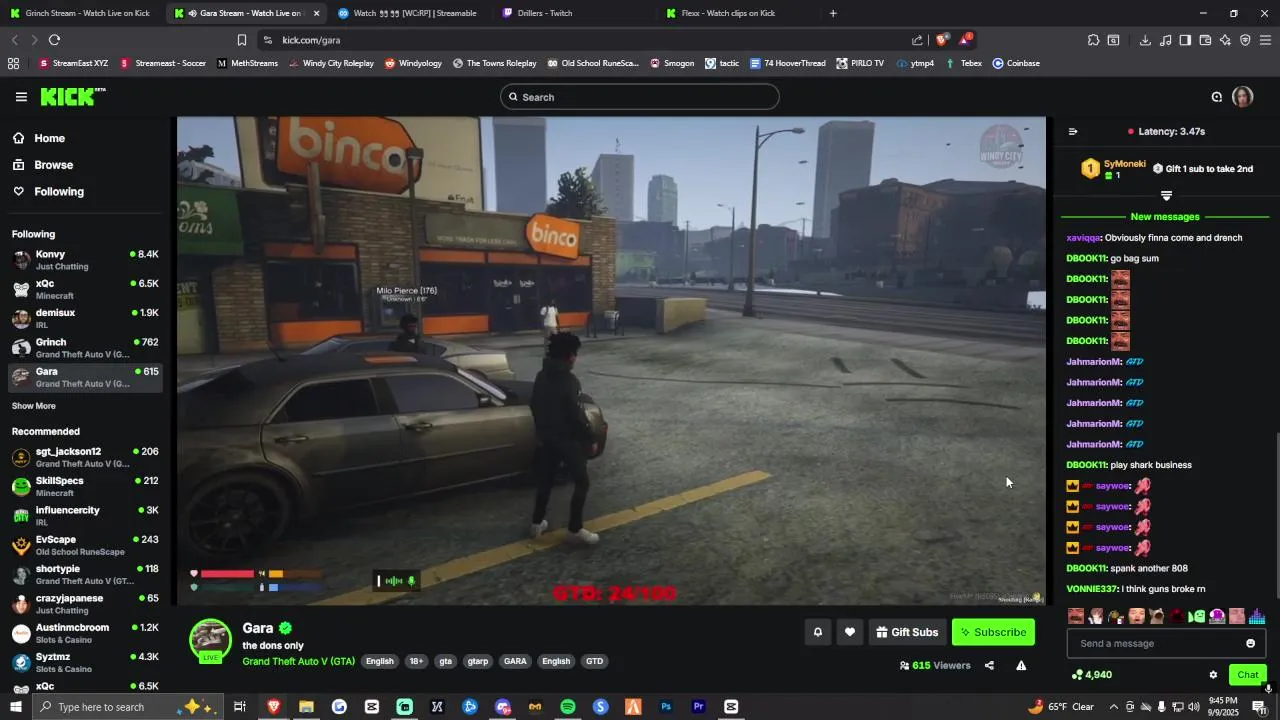1280x720 pixels.
Task: Open Brave Shields lion icon
Action: tap(941, 40)
